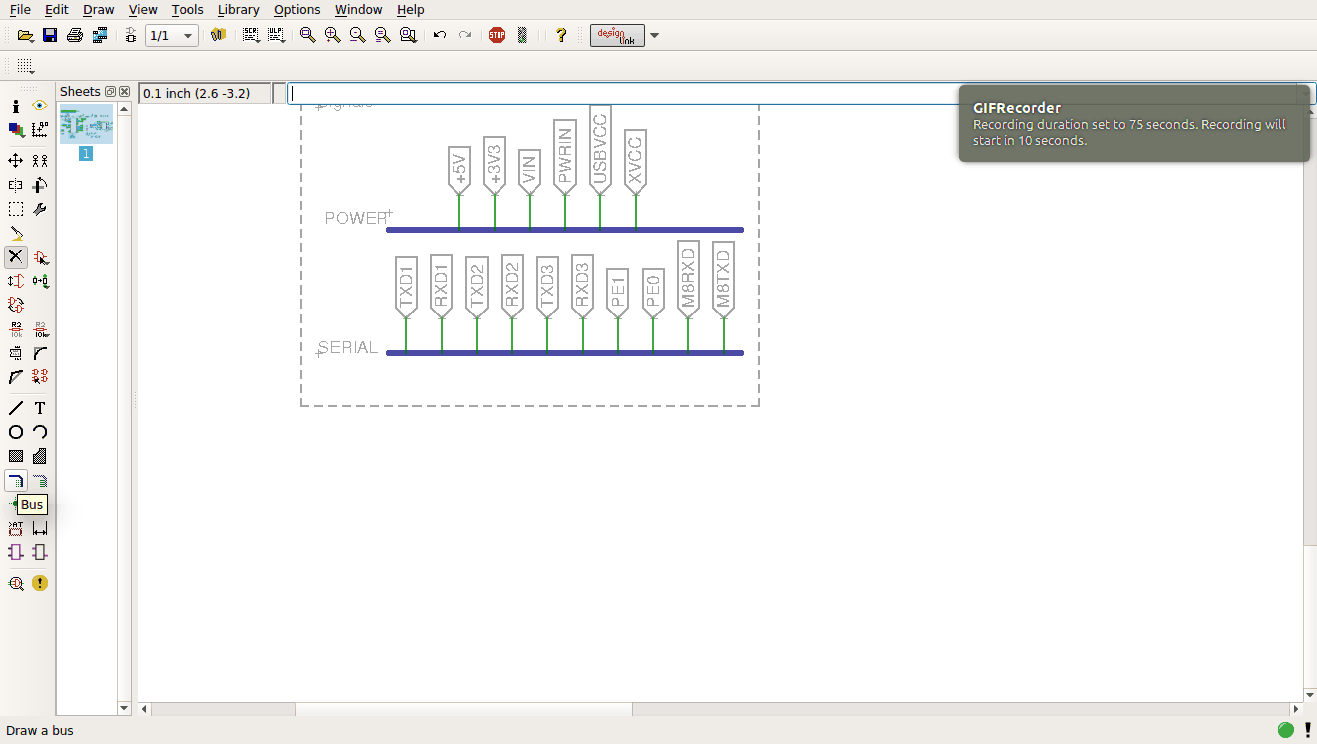Run the ERC check icon
The image size is (1317, 744).
(16, 583)
